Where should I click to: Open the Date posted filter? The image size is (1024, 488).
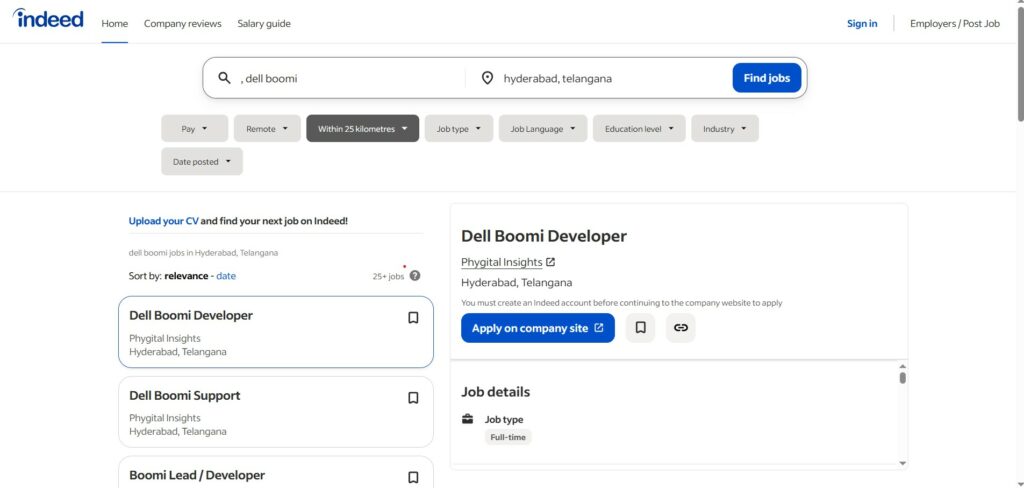(201, 162)
